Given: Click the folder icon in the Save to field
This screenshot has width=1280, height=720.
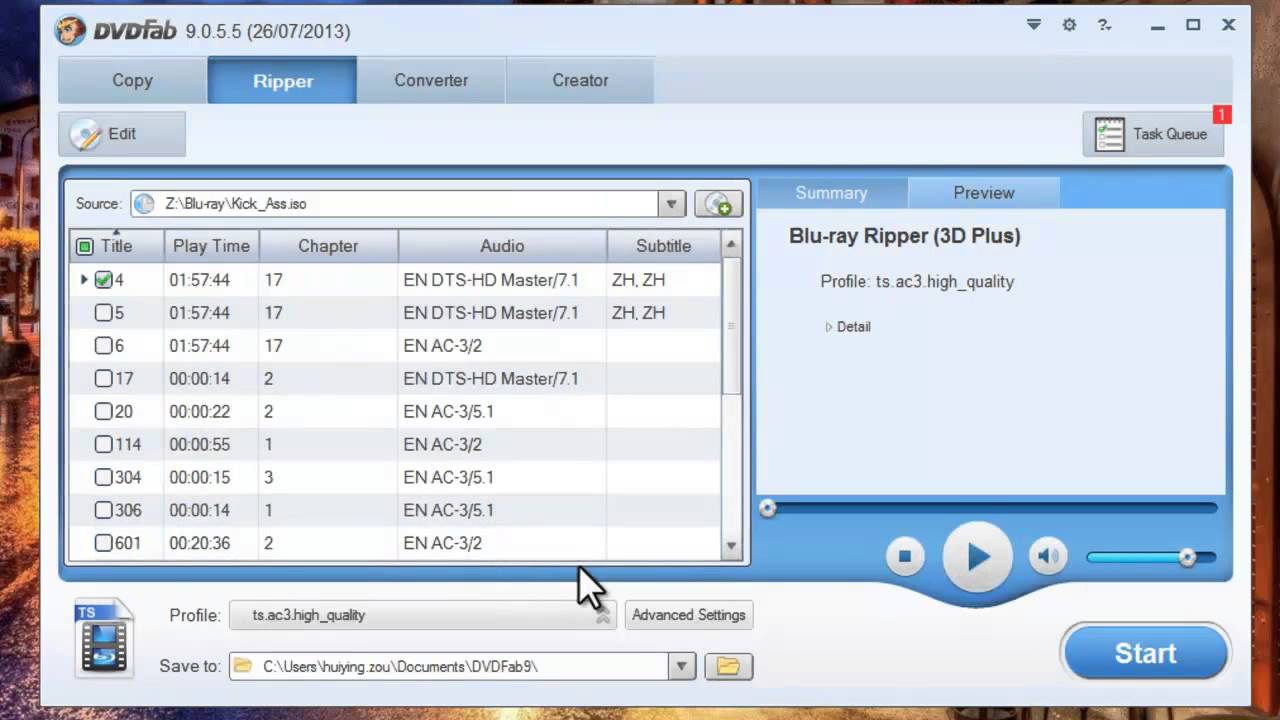Looking at the screenshot, I should [242, 666].
